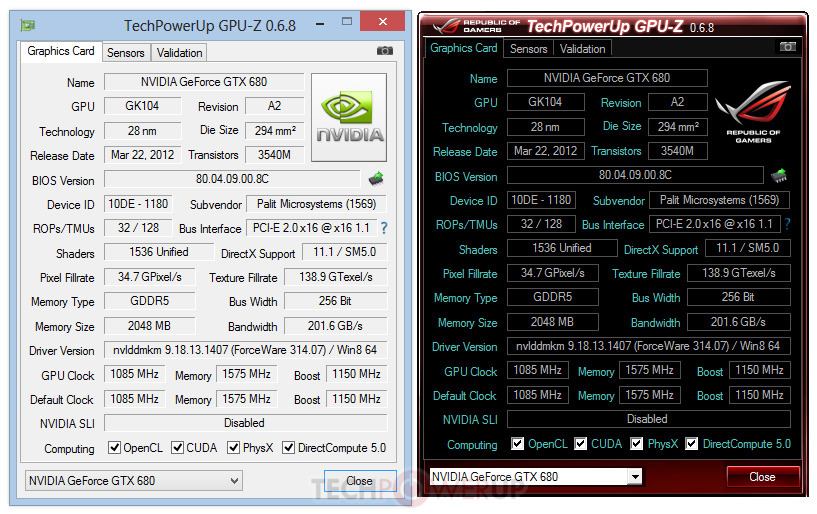Click the 1536 Unified shaders value in ROG window
Viewport: 817px width, 514px height.
tap(562, 248)
